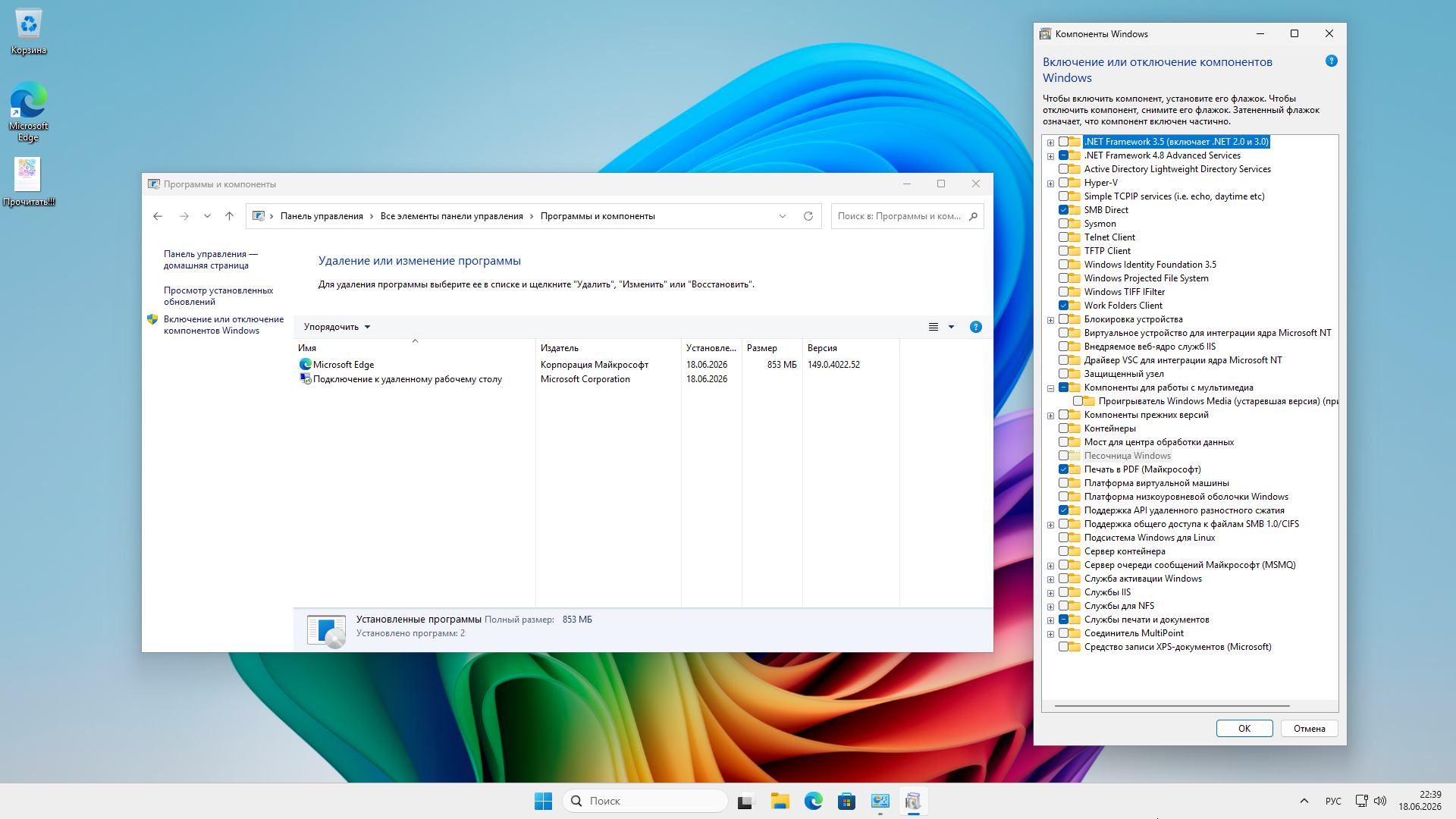
Task: Open the Упорядочить dropdown menu
Action: coord(337,327)
